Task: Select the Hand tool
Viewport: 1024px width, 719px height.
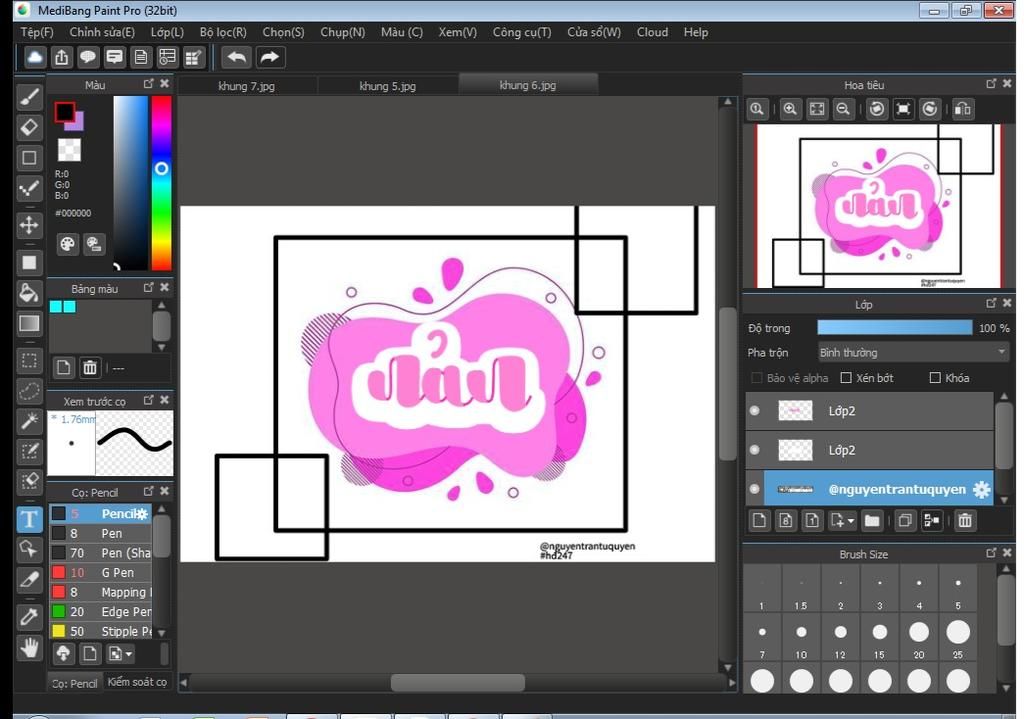Action: [29, 648]
